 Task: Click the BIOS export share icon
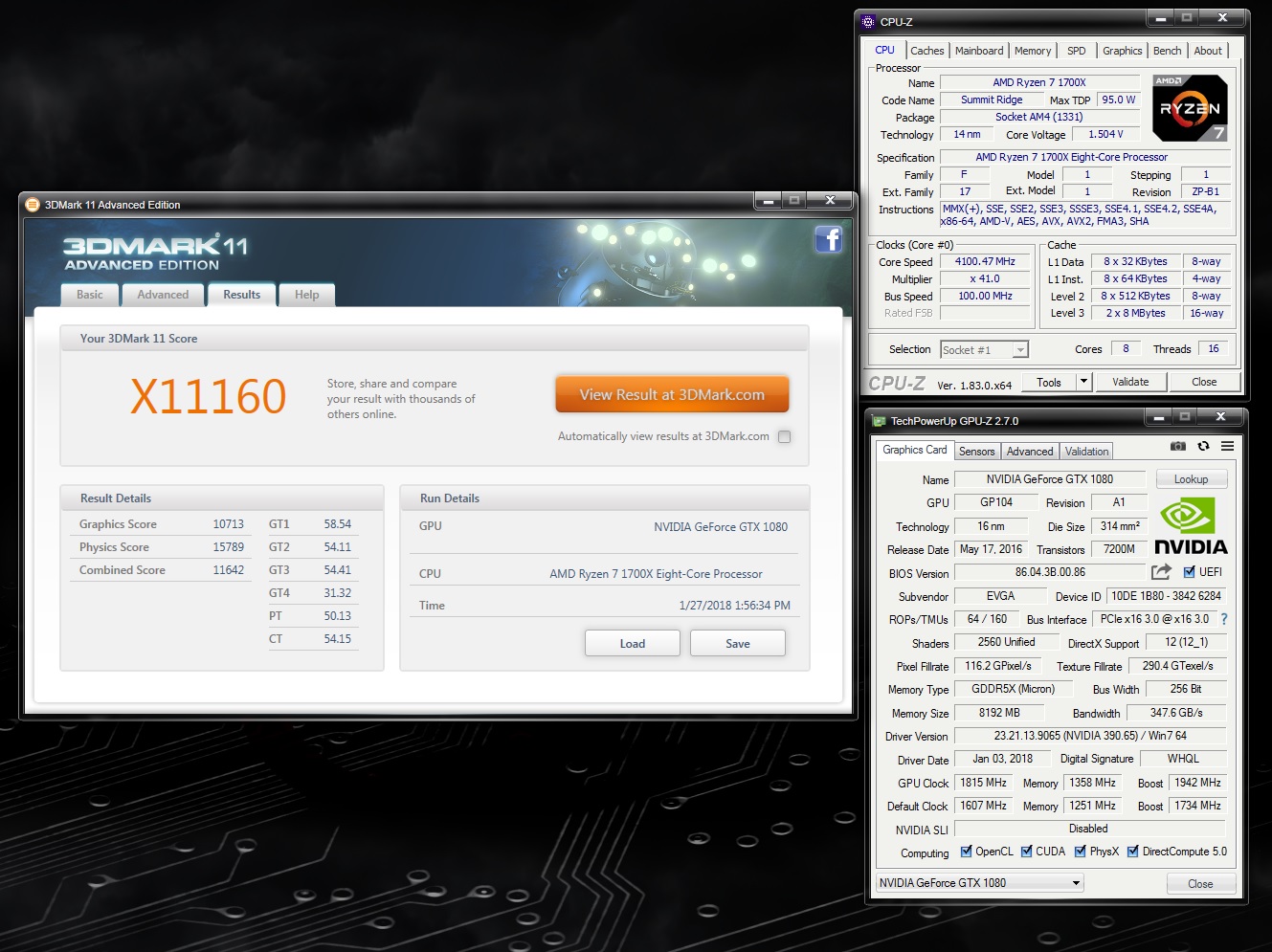coord(1161,572)
